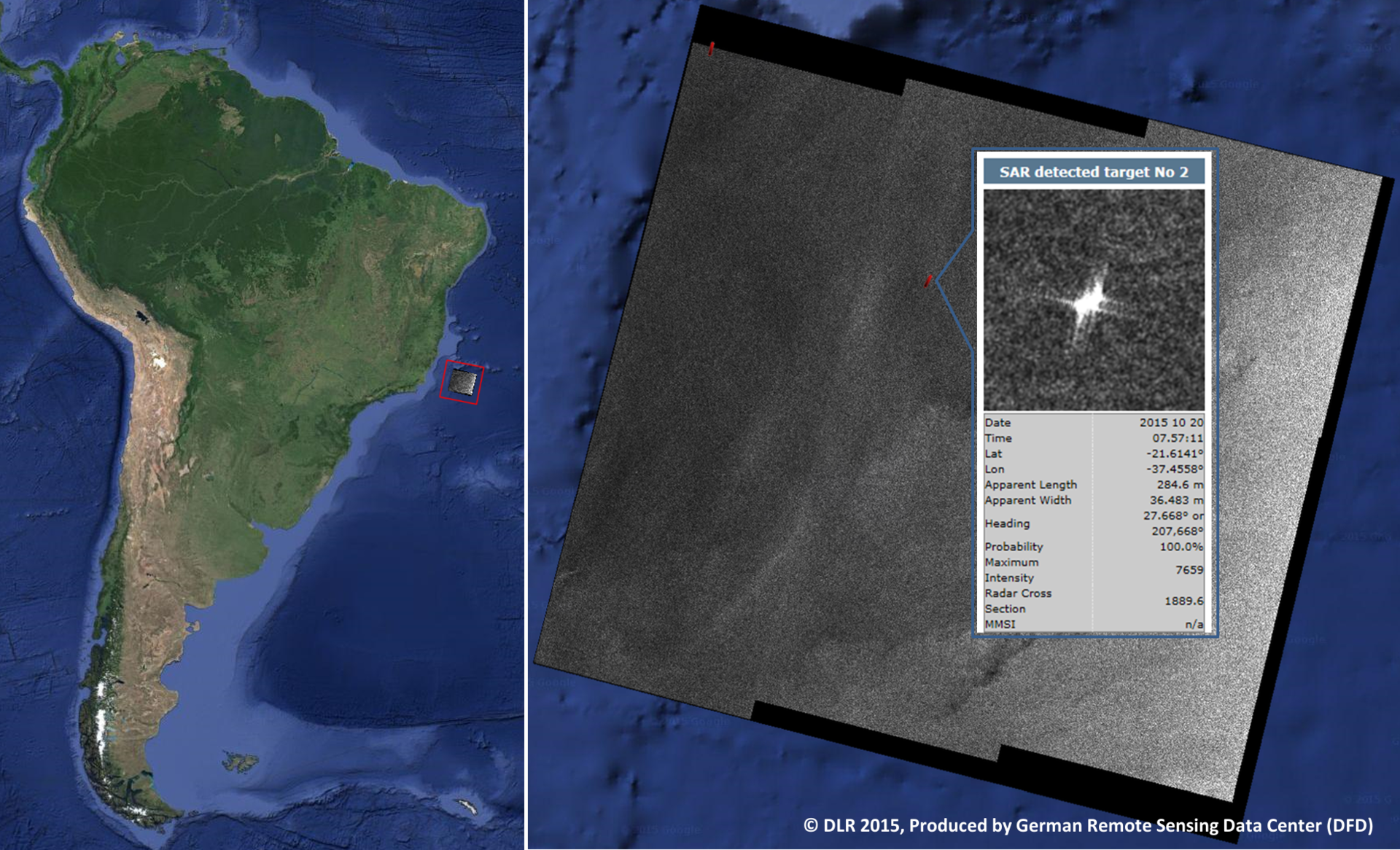The height and width of the screenshot is (850, 1400).
Task: Click the 'SAR detected target No 2' title bar
Action: 1093,172
